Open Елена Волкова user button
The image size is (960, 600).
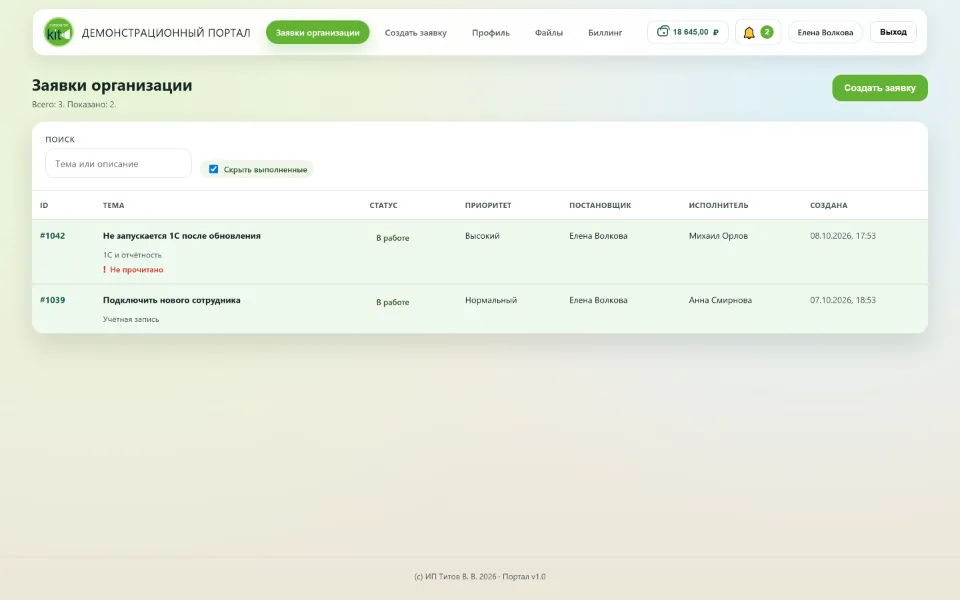(825, 32)
